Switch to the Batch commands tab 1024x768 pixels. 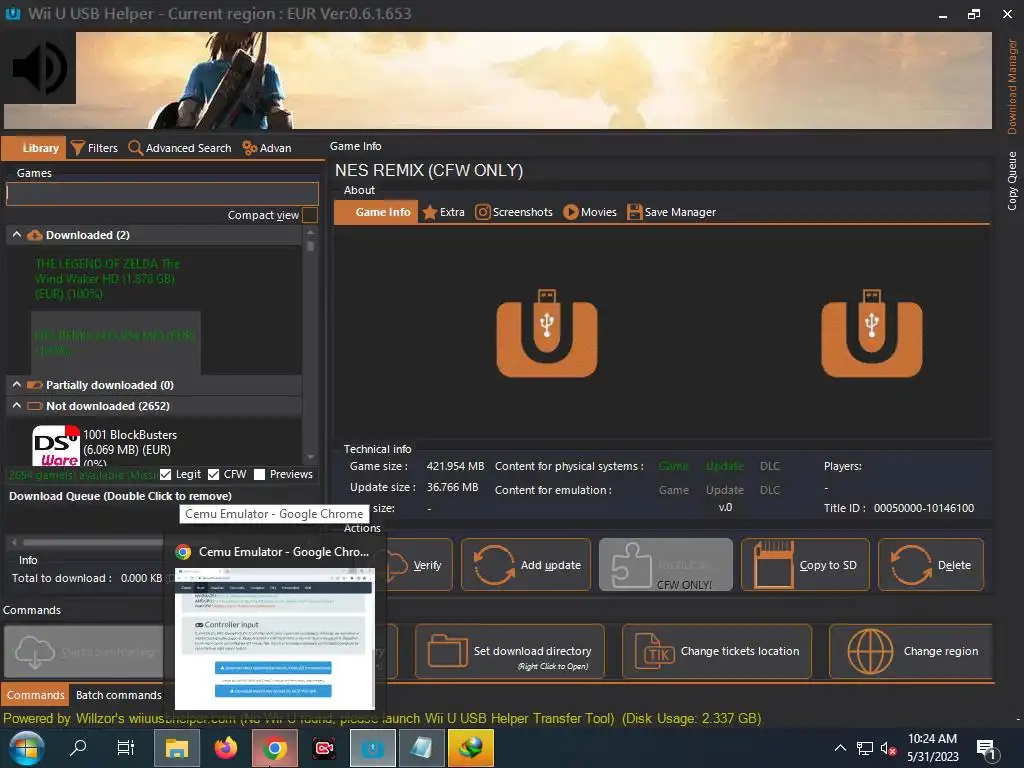pos(118,695)
